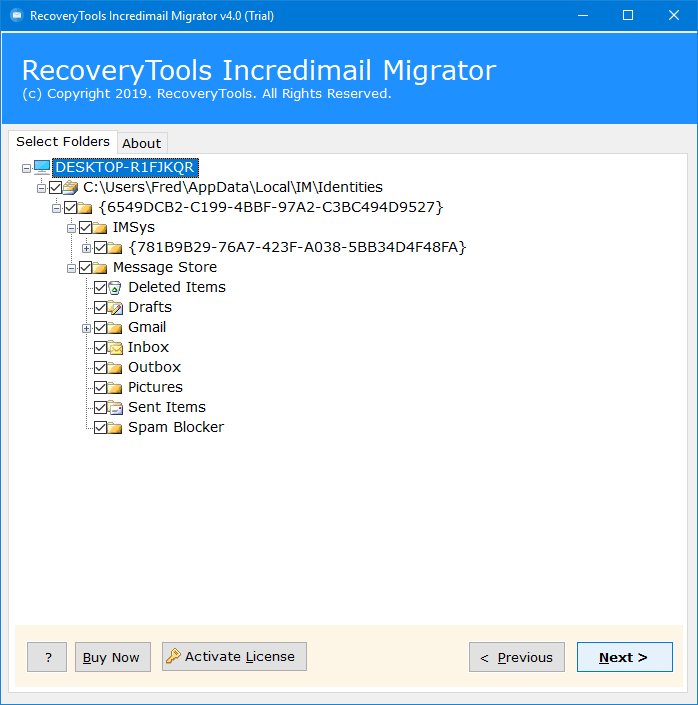Uncheck the IMSys checkbox
Screen dimensions: 698x705
[x=85, y=228]
